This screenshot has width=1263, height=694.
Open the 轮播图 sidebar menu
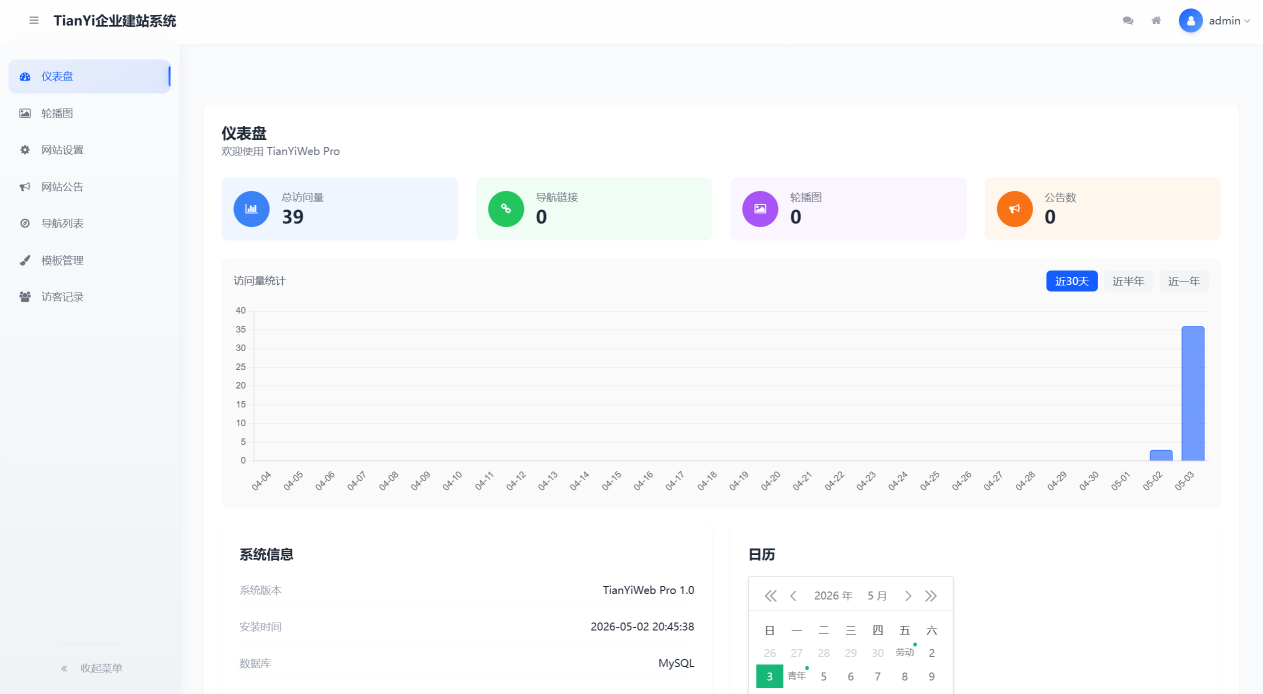point(90,113)
